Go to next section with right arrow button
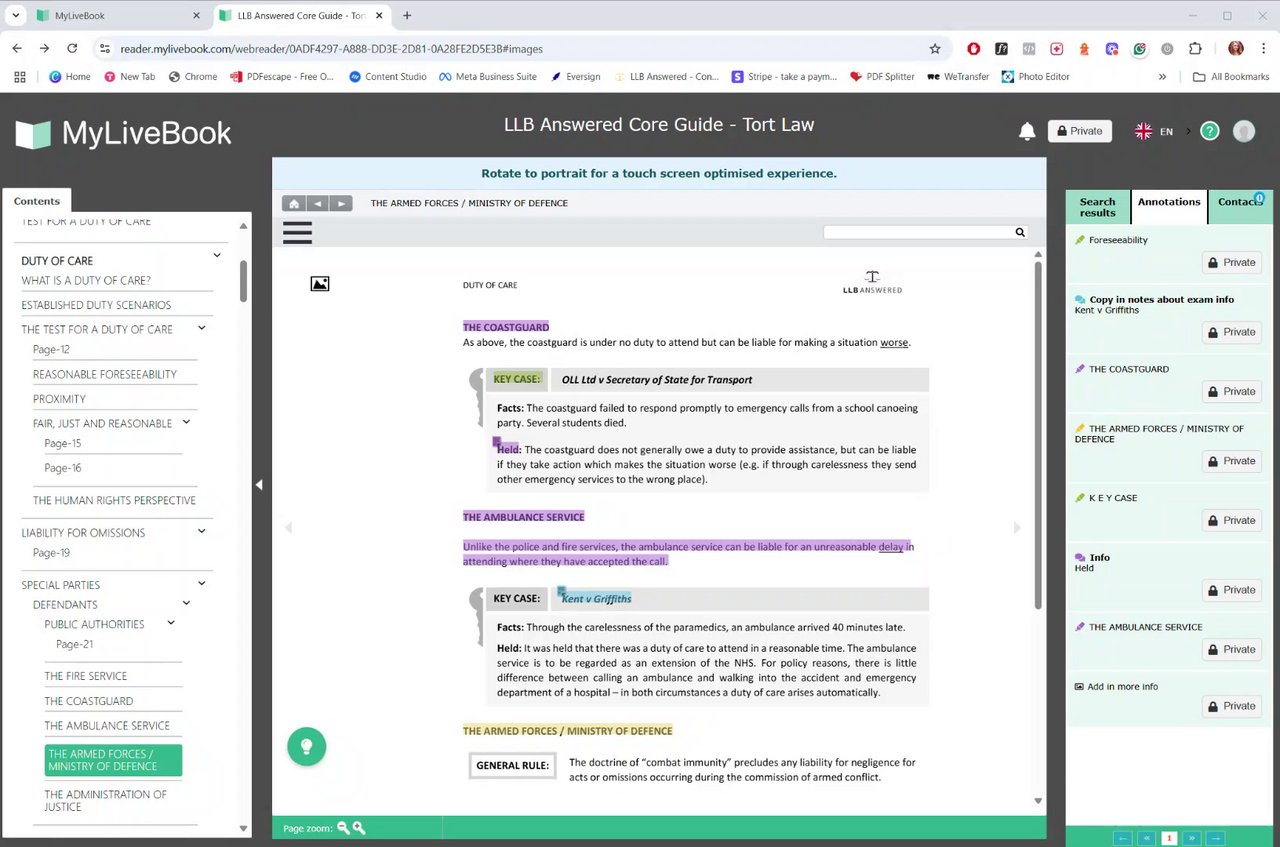Screen dimensions: 1280x847 tap(341, 203)
